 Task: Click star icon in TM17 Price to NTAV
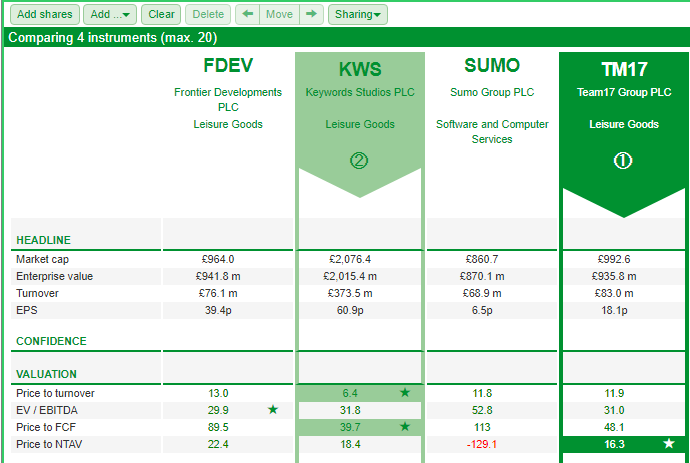[669, 443]
